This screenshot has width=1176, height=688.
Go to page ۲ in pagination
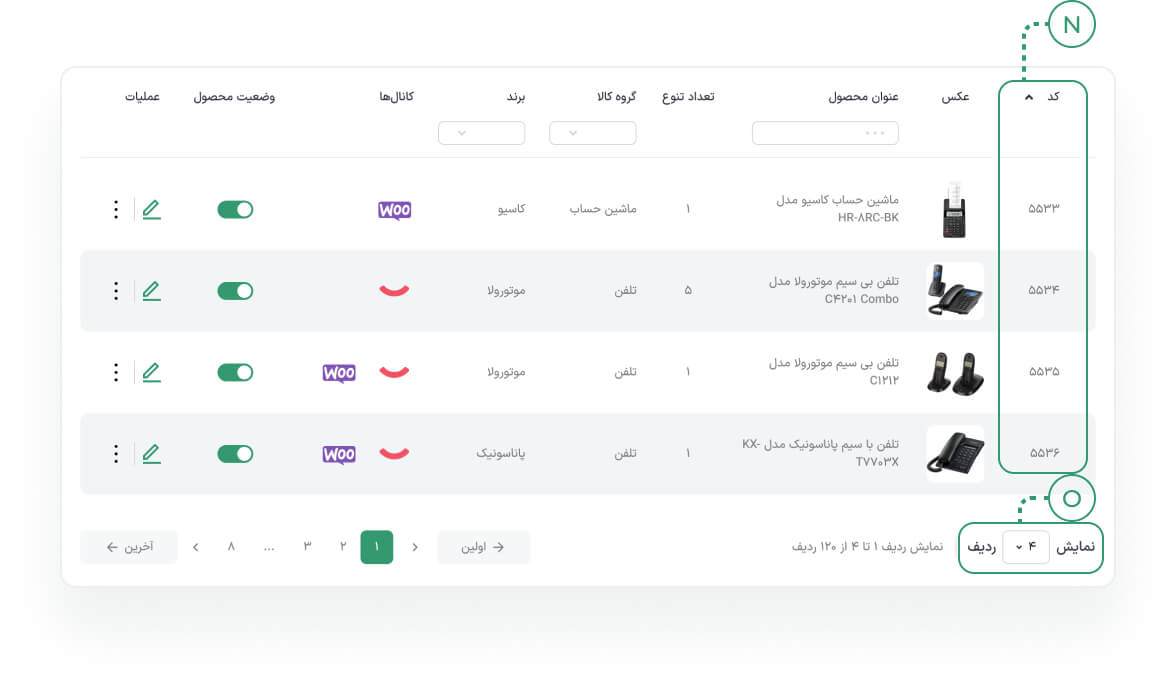(x=343, y=547)
